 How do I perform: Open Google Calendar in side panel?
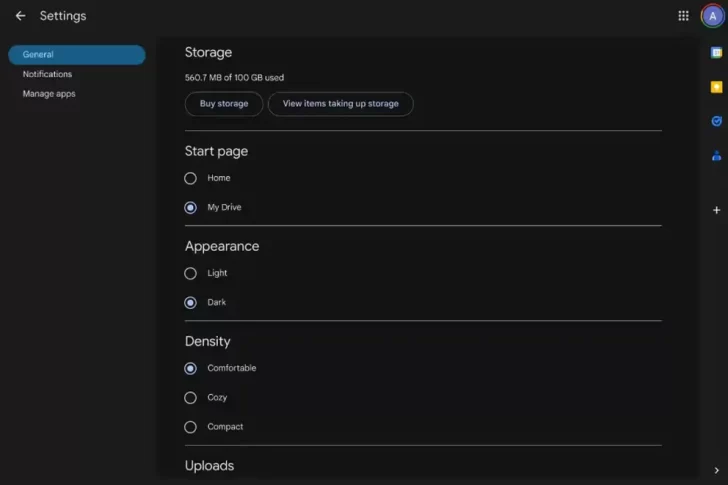tap(716, 53)
